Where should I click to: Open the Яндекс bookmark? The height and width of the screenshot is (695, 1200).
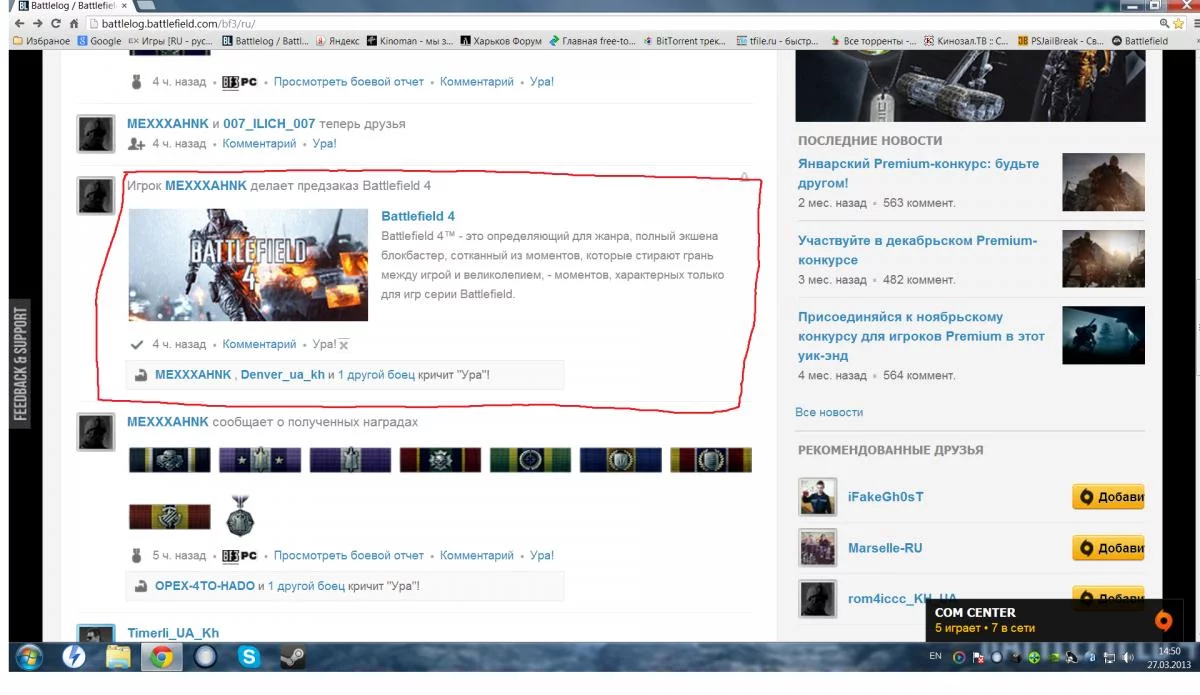pos(337,41)
